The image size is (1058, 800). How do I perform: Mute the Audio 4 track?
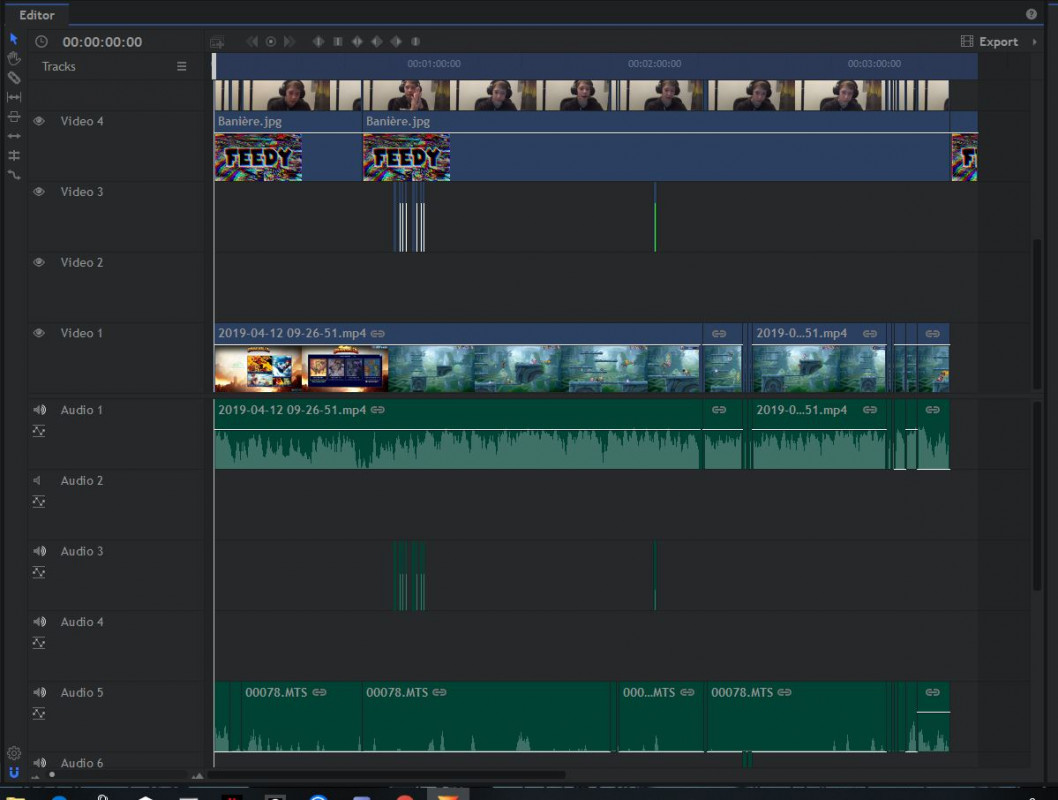(x=40, y=622)
